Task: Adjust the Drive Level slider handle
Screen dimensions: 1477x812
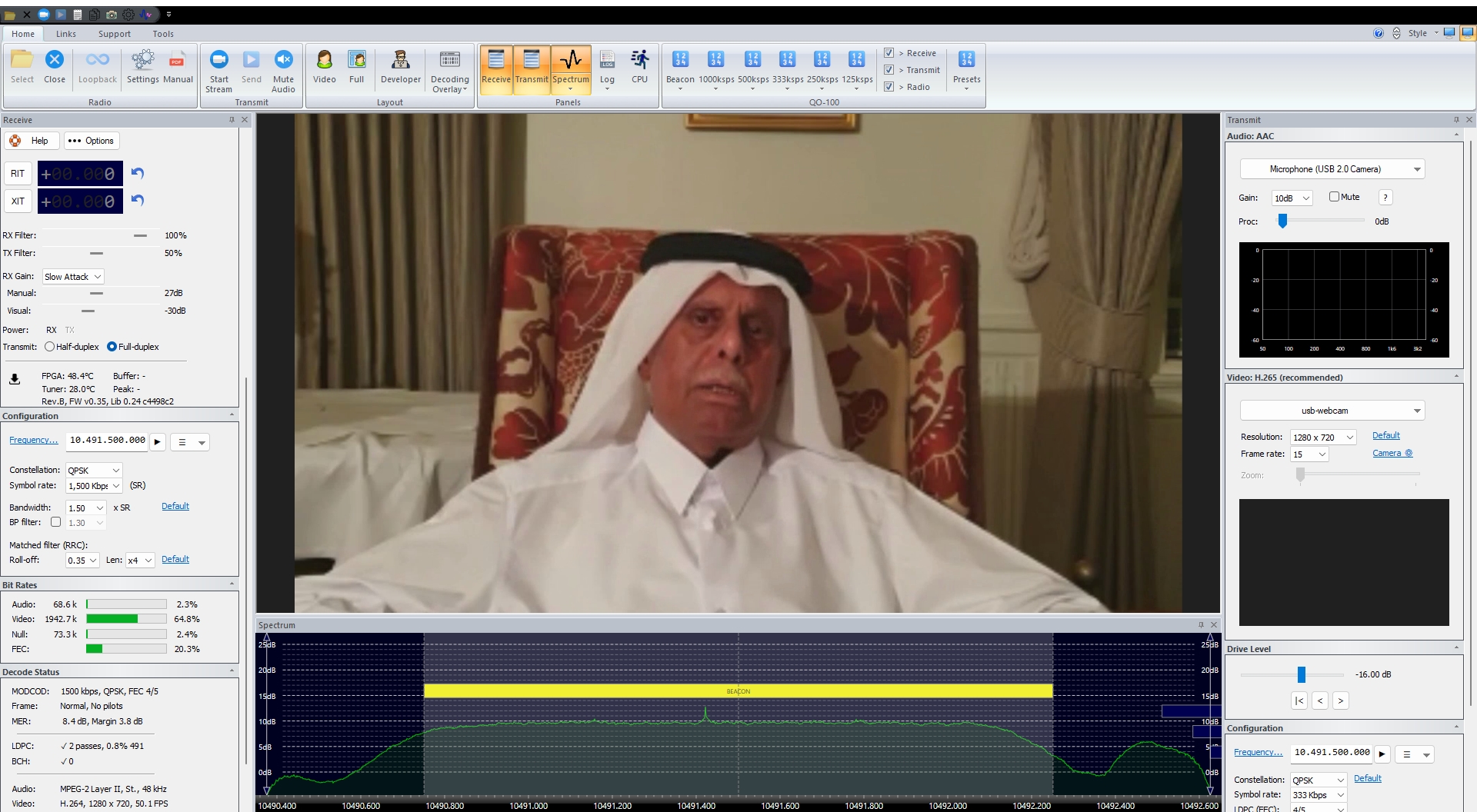Action: pos(1301,674)
